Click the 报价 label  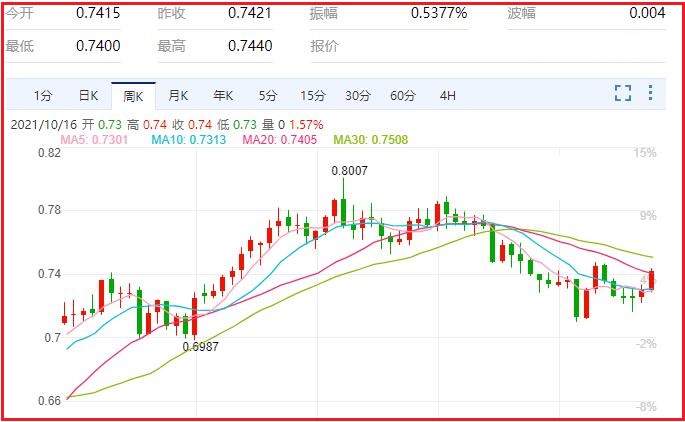tap(324, 46)
